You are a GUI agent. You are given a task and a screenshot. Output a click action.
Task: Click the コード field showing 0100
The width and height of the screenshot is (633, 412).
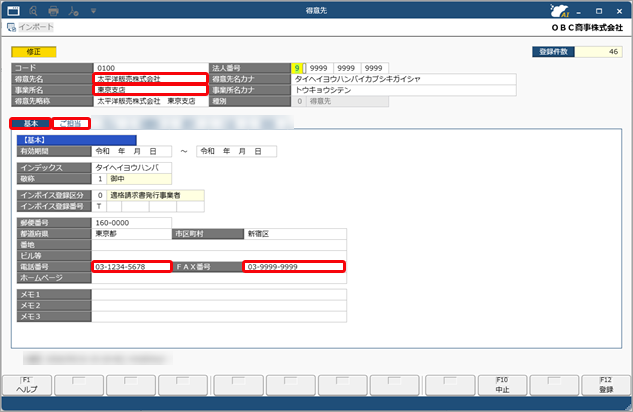click(x=151, y=68)
